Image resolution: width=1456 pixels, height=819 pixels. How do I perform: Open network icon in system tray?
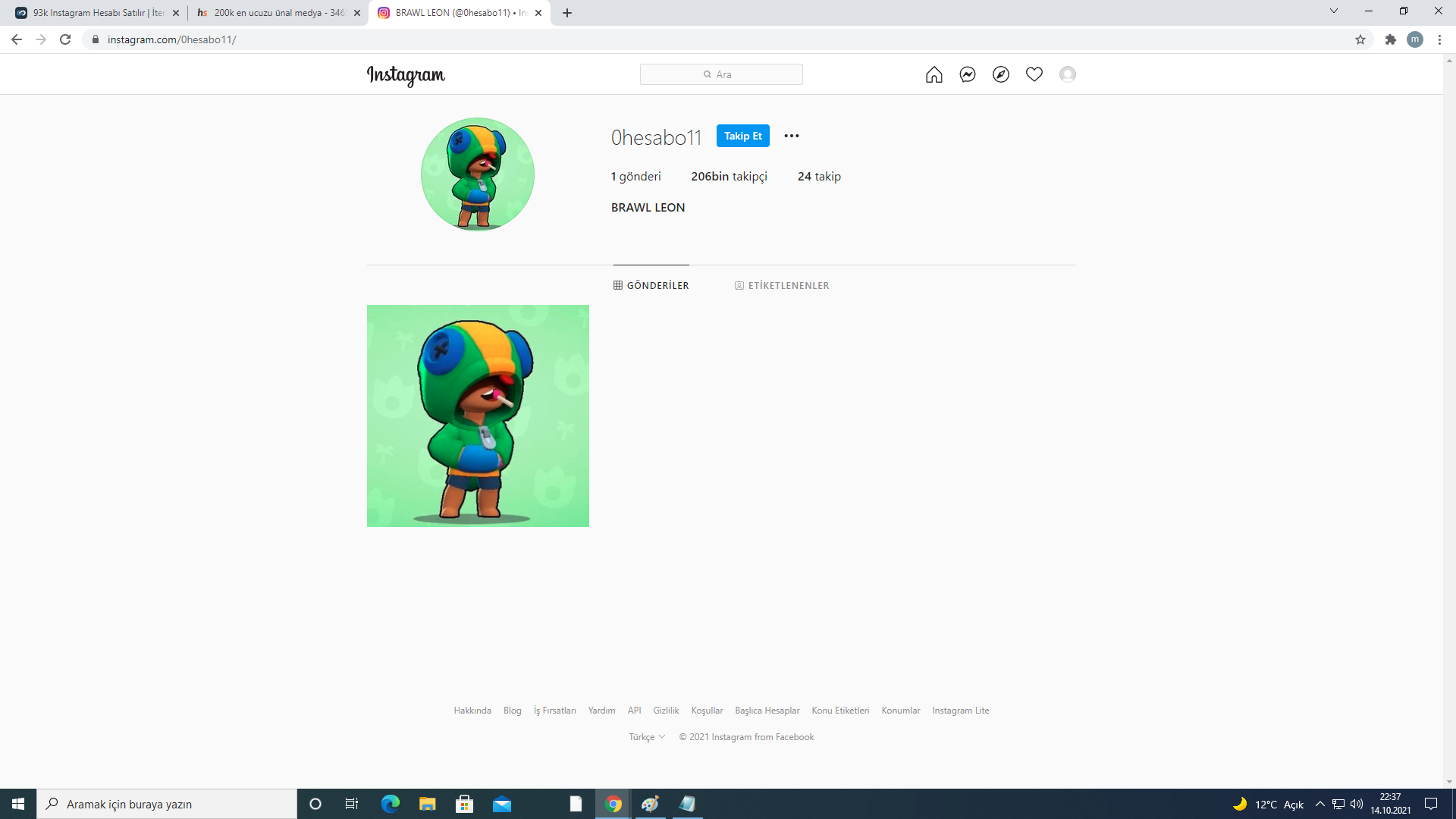point(1338,804)
